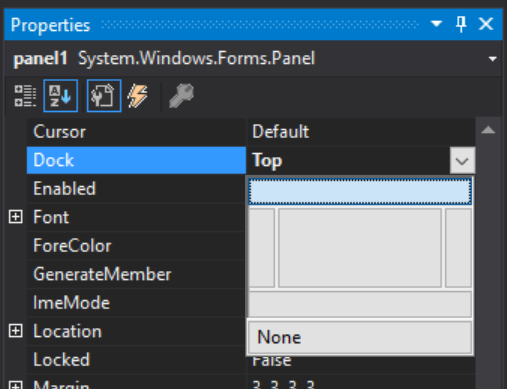Choose the Left dock region
The width and height of the screenshot is (507, 389).
[x=262, y=248]
